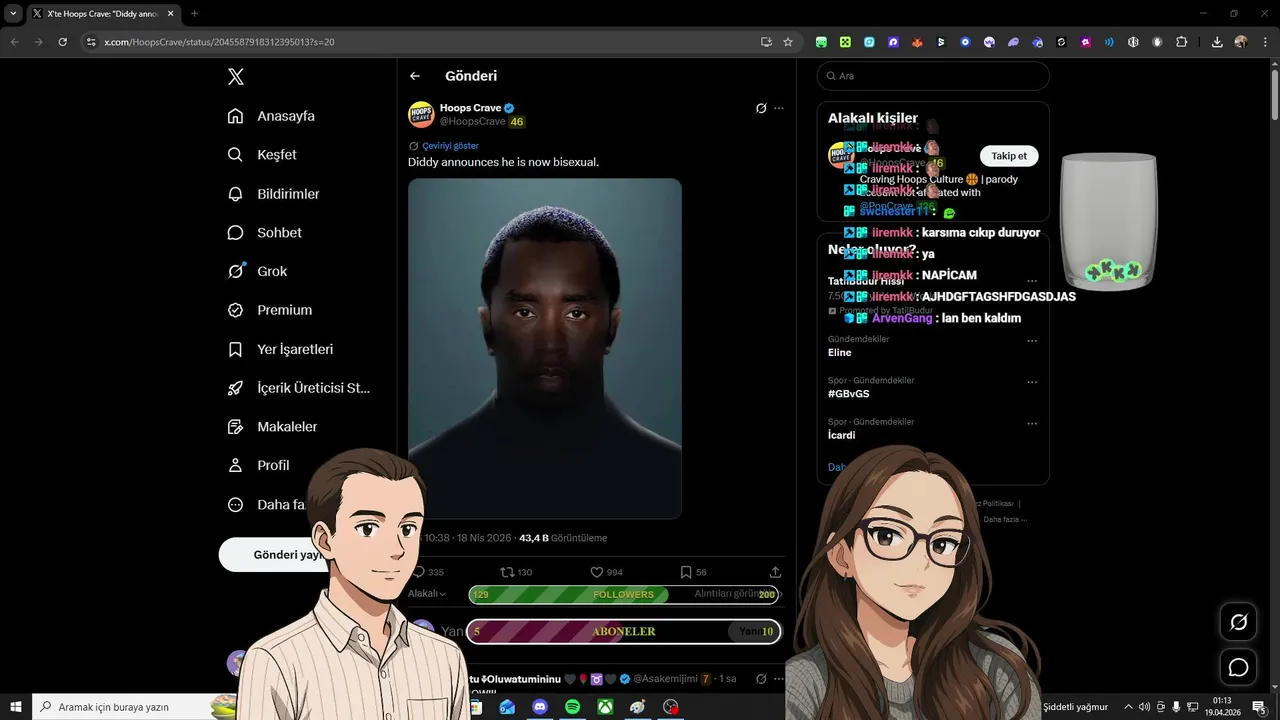Image resolution: width=1280 pixels, height=720 pixels.
Task: Open the browser Downloads icon
Action: pos(1217,42)
